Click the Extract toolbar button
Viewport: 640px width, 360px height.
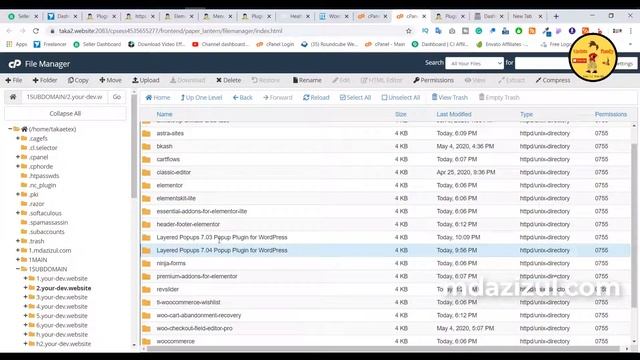tap(511, 80)
